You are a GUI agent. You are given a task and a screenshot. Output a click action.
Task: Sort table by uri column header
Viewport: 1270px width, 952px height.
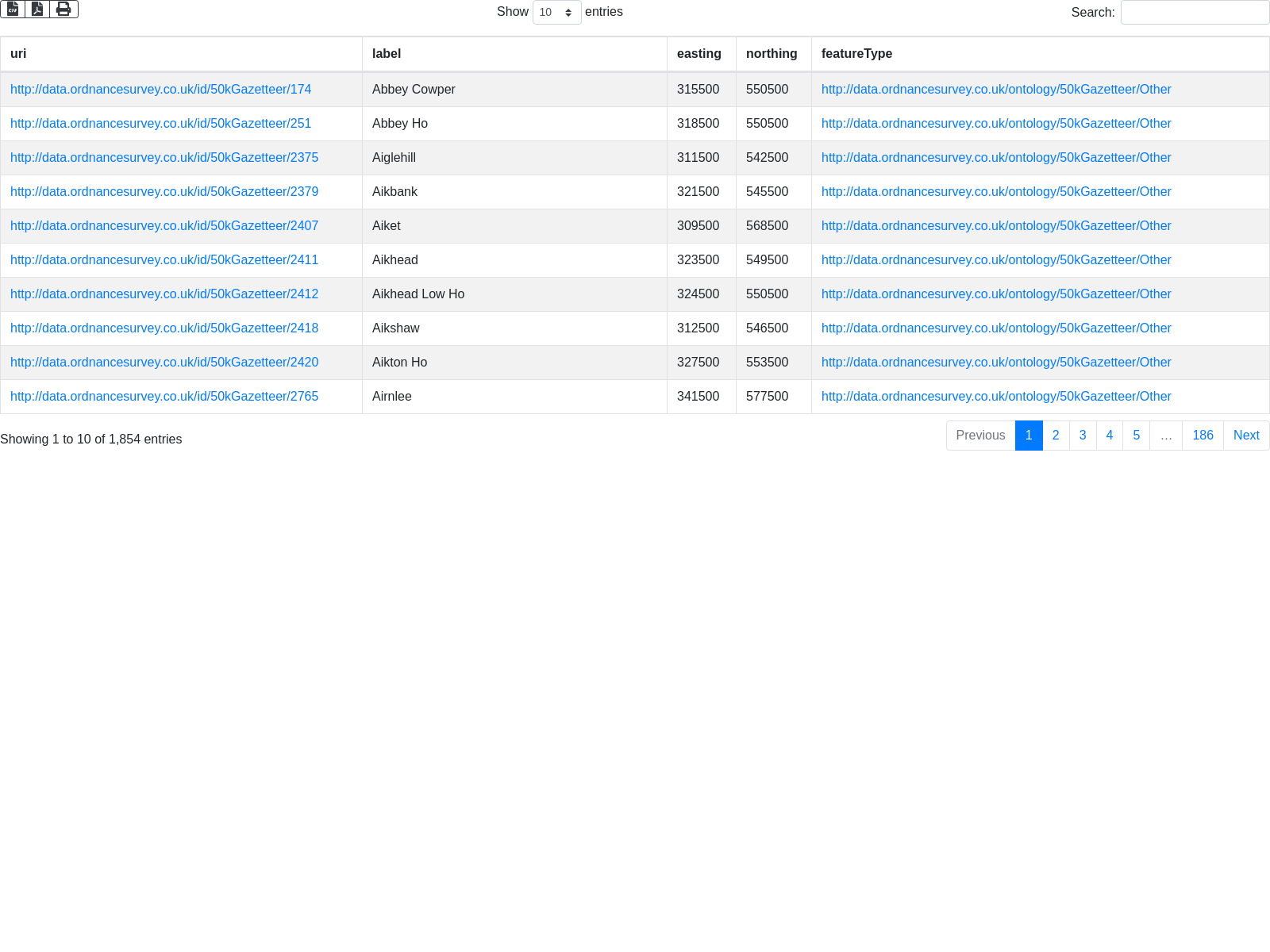point(18,54)
